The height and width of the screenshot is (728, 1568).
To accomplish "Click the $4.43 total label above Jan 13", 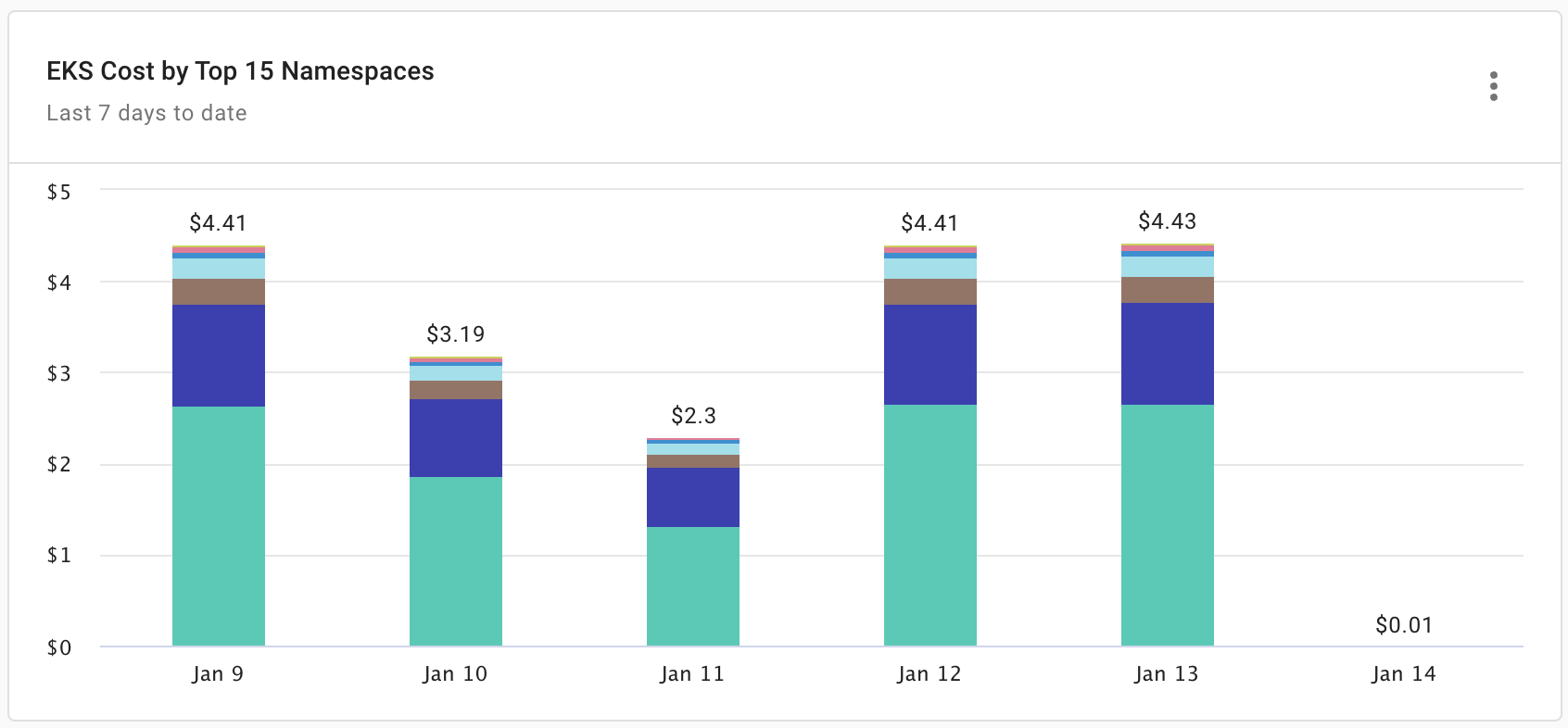I will (x=1168, y=221).
